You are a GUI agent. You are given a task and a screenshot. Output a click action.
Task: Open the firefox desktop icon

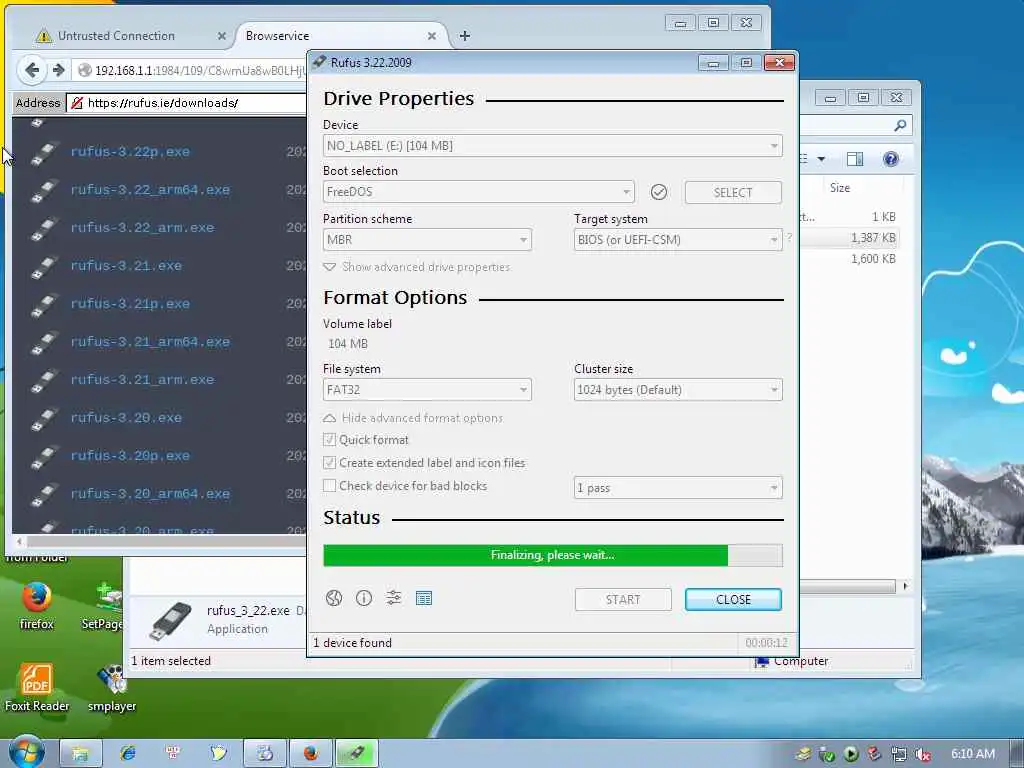tap(37, 605)
